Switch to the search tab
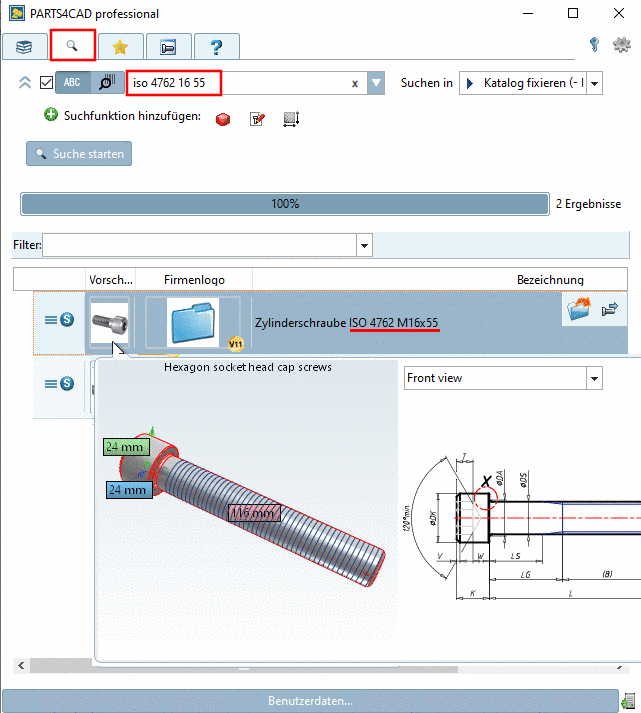The image size is (641, 713). (72, 45)
